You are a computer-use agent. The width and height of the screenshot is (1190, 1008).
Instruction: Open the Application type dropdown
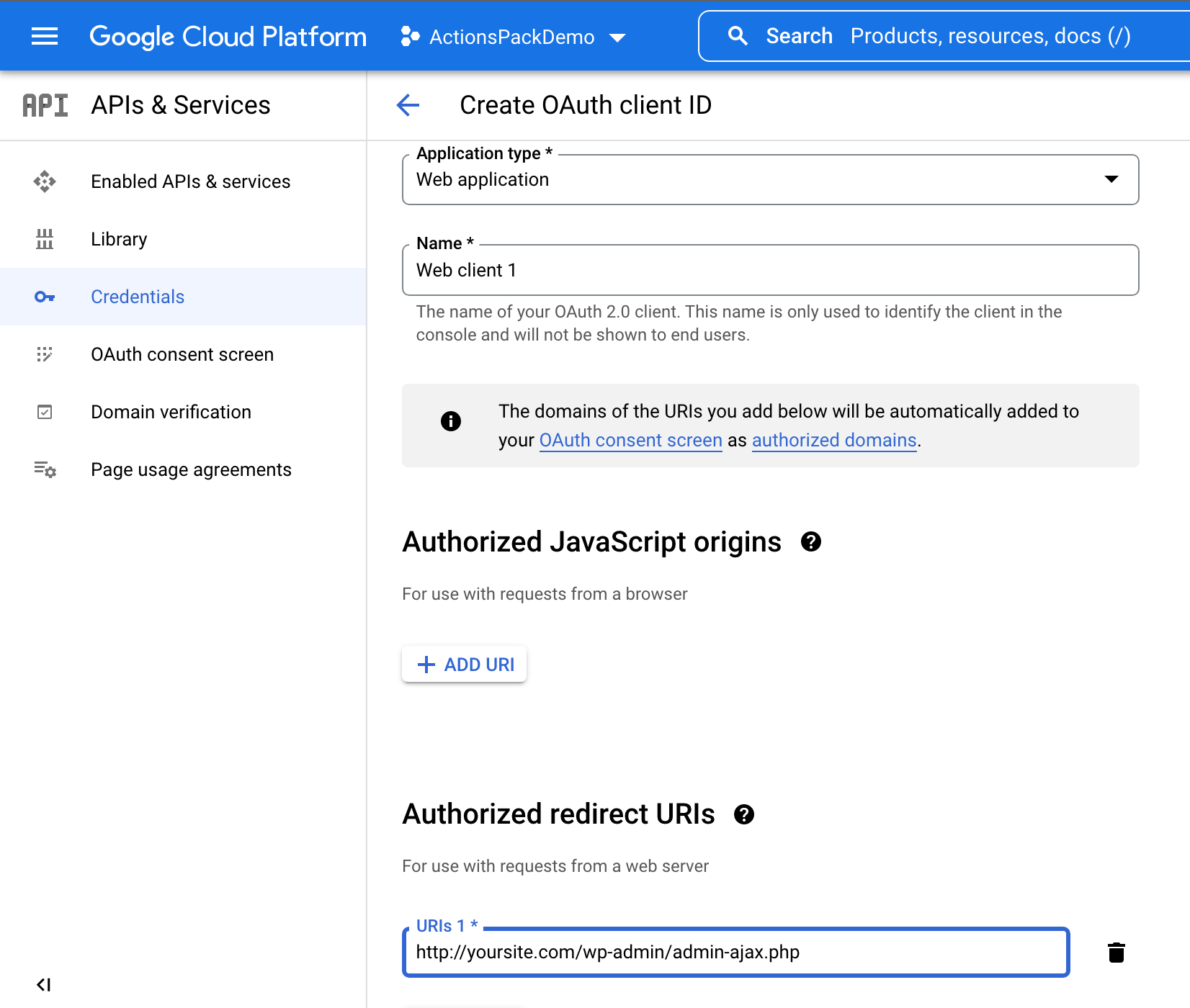(770, 179)
